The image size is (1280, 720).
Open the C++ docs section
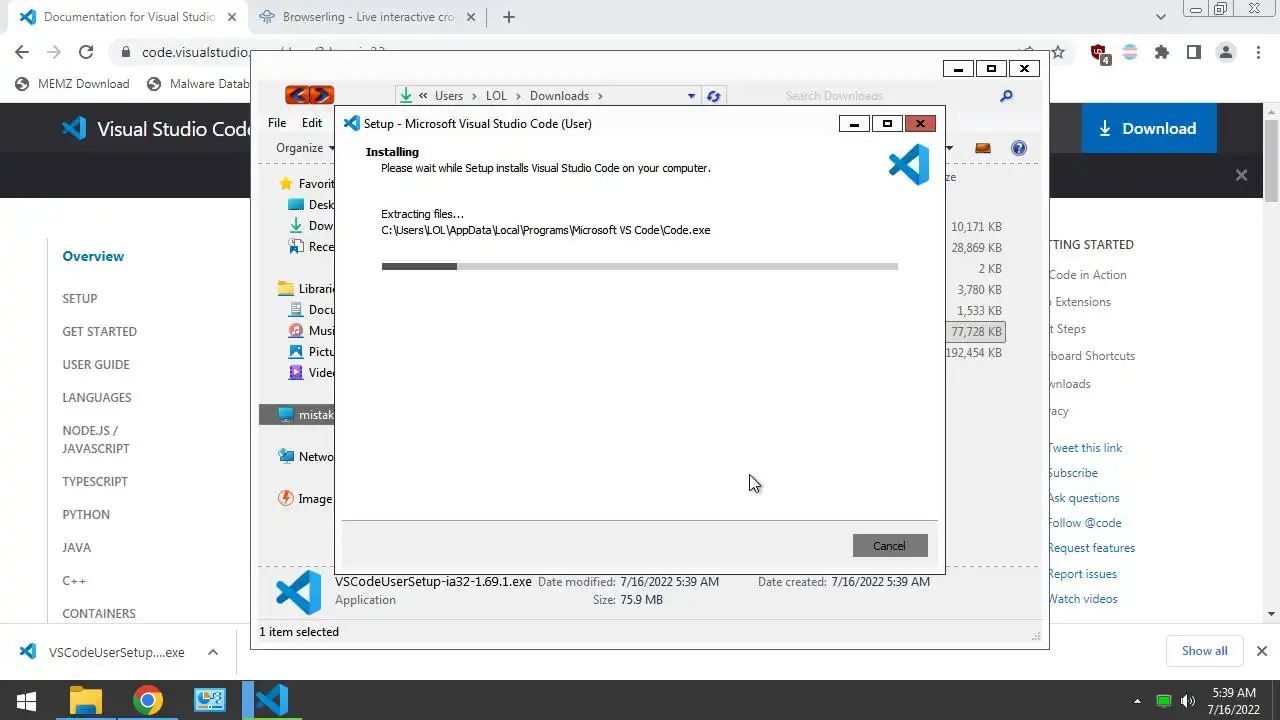pyautogui.click(x=74, y=580)
